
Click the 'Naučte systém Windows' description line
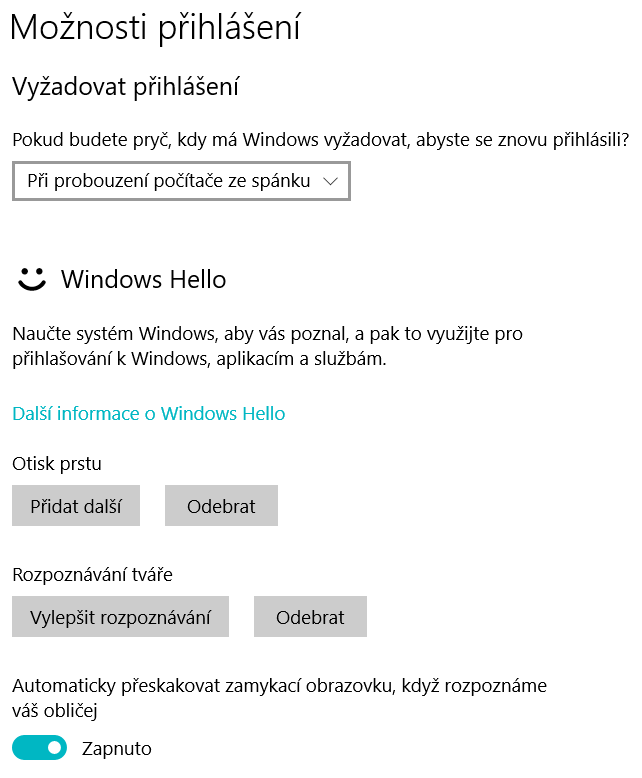pyautogui.click(x=267, y=333)
